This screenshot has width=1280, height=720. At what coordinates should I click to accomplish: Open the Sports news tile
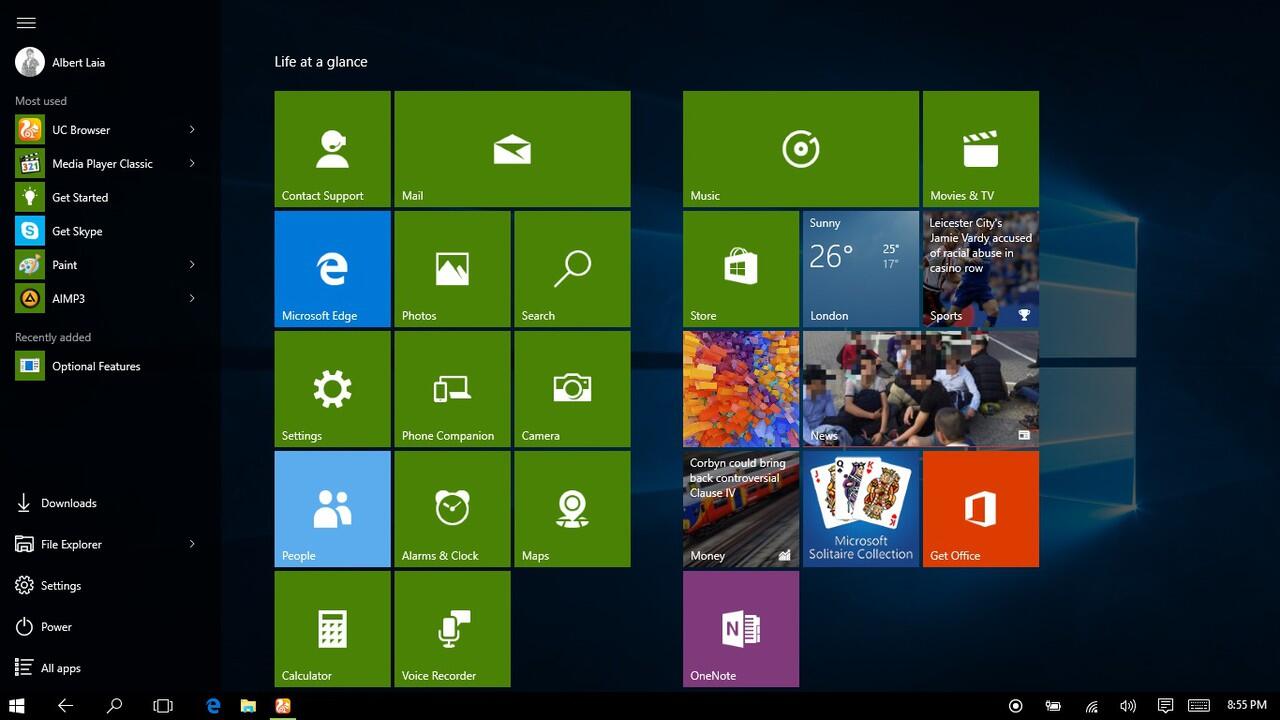click(981, 269)
